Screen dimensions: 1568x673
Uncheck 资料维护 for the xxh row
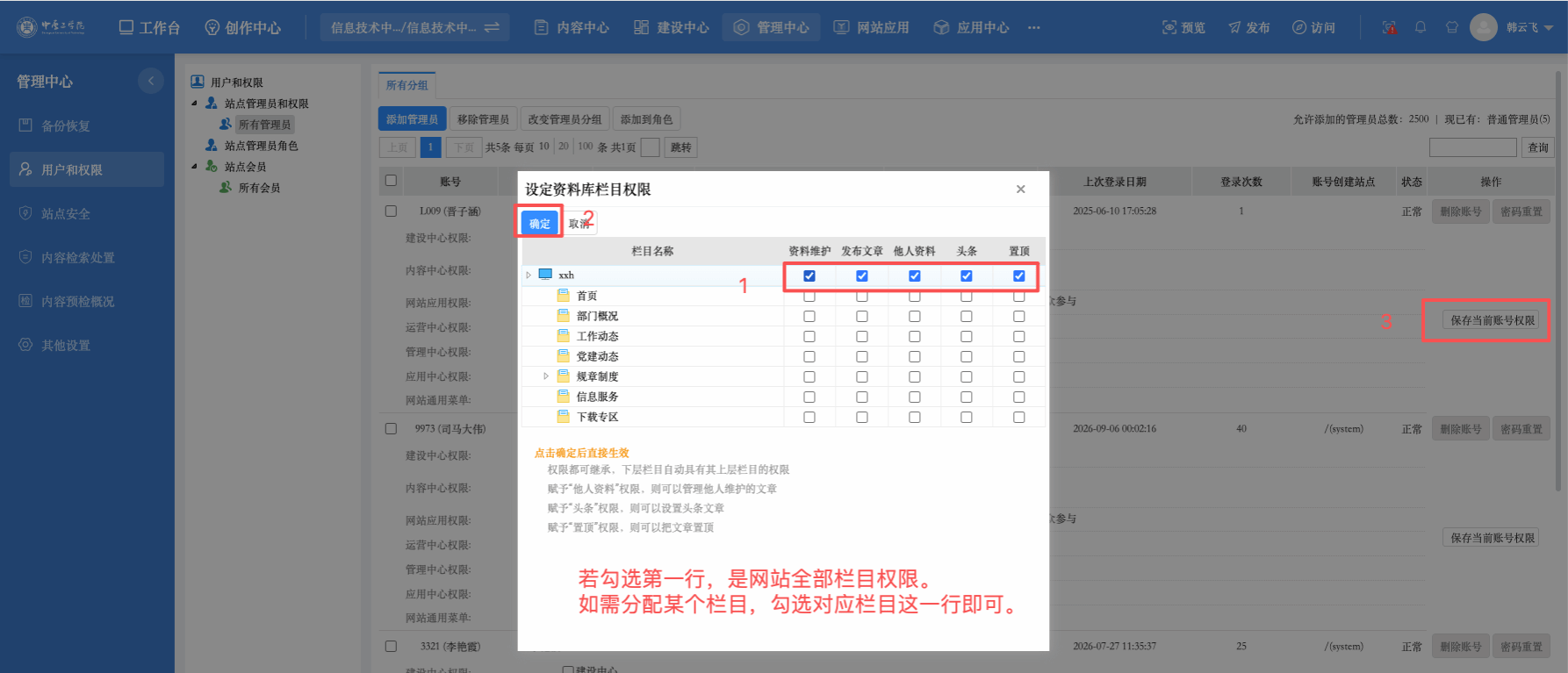[x=809, y=276]
